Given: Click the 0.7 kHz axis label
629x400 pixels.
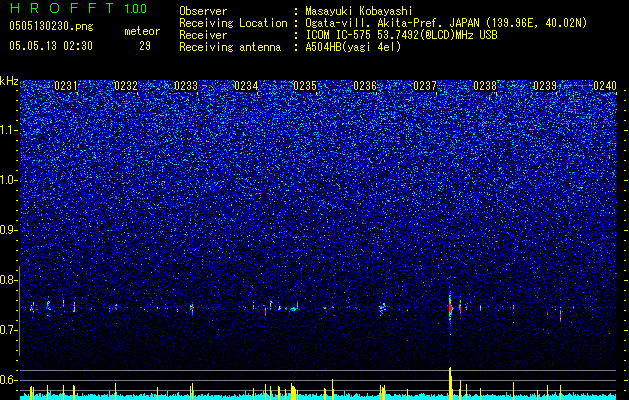Looking at the screenshot, I should coord(9,330).
